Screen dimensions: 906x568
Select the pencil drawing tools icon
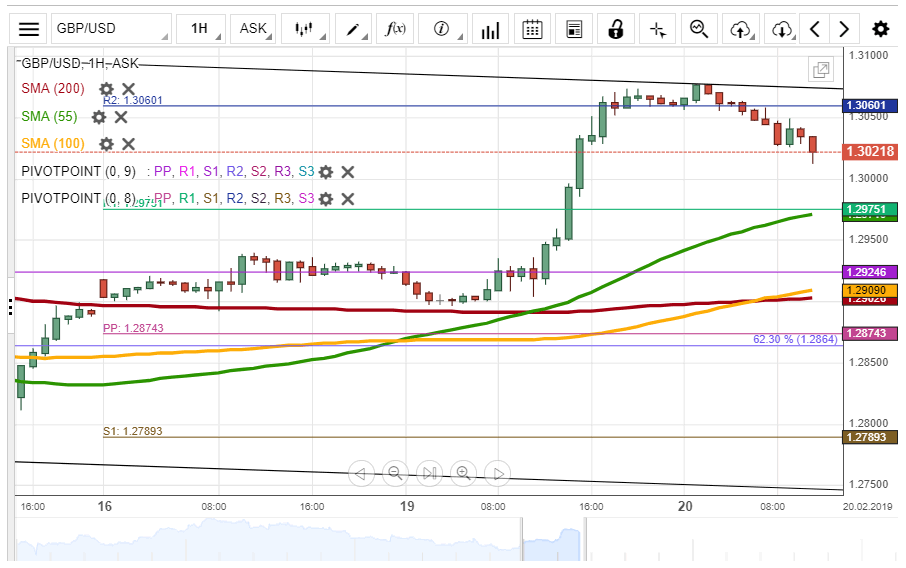(x=353, y=29)
